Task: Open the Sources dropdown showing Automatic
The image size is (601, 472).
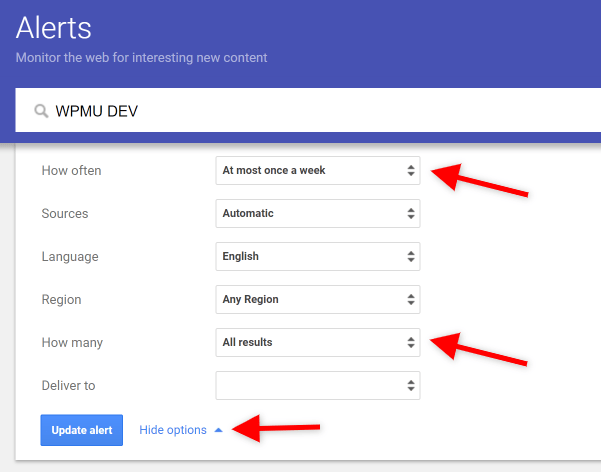Action: 318,213
